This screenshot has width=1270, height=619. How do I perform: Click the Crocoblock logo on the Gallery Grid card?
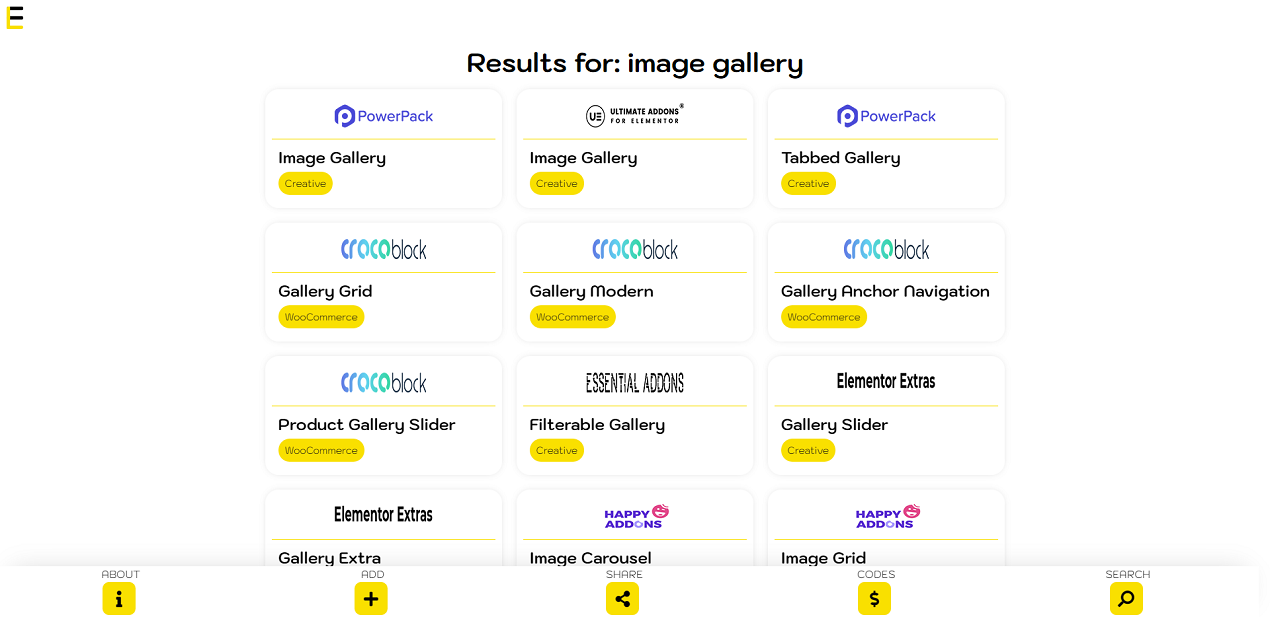(383, 248)
